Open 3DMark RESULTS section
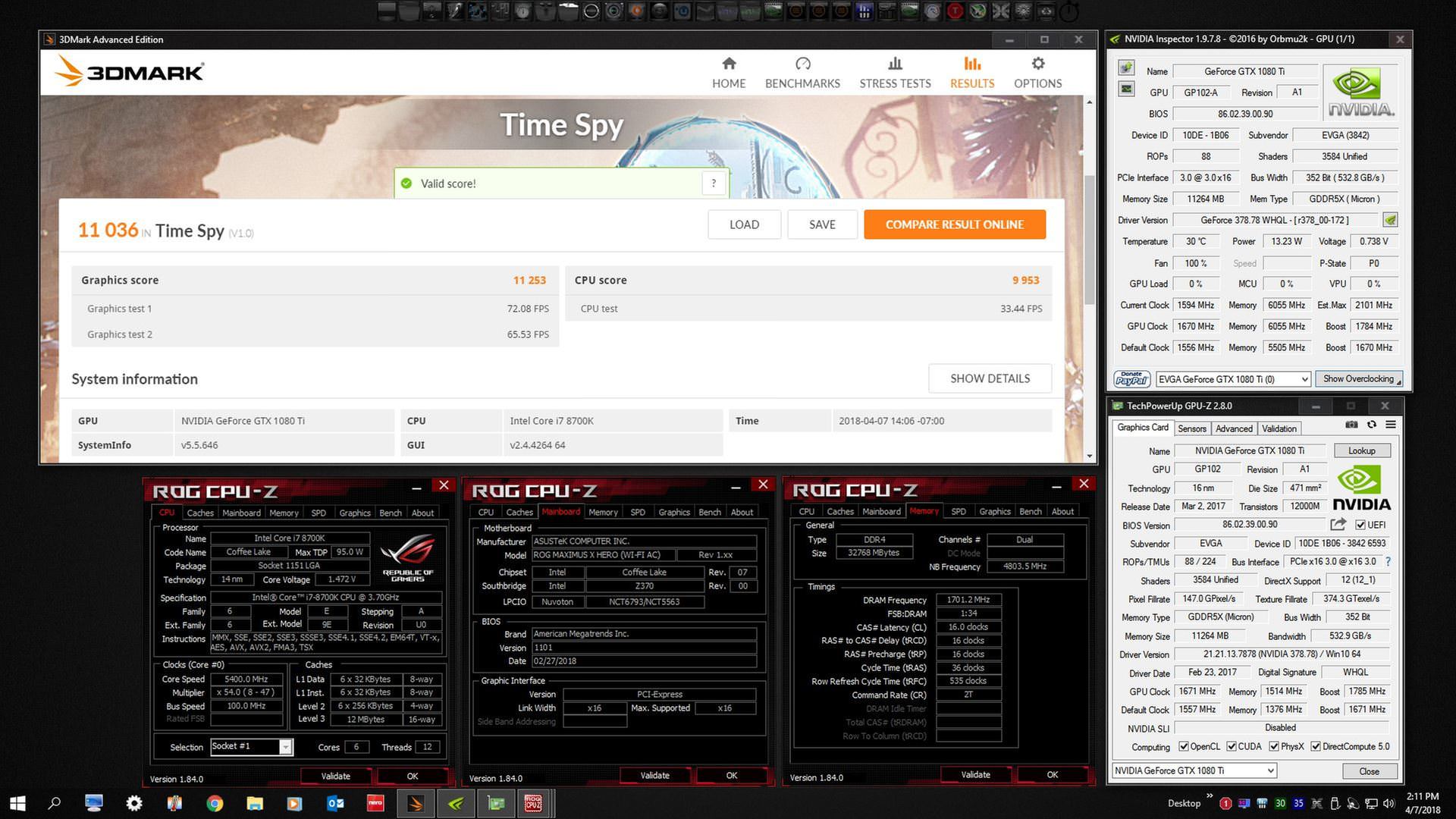Screen dimensions: 1456x819 pyautogui.click(x=972, y=73)
